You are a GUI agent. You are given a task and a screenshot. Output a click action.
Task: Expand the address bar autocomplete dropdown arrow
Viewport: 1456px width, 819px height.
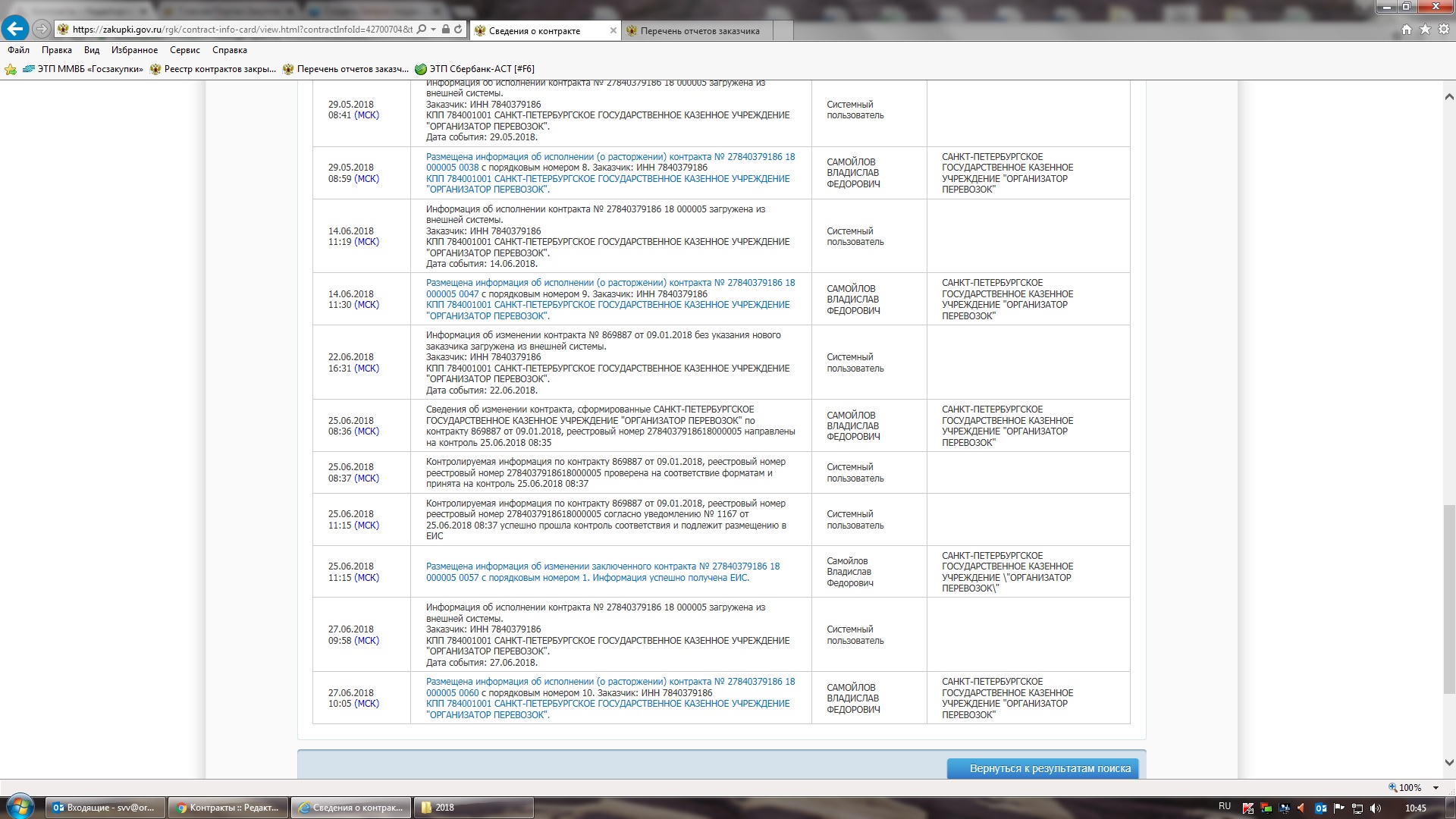point(433,30)
